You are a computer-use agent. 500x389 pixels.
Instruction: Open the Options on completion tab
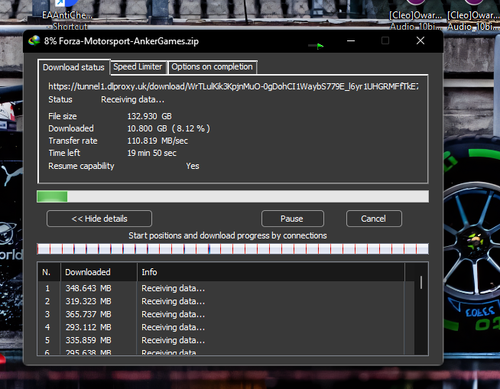pyautogui.click(x=212, y=67)
